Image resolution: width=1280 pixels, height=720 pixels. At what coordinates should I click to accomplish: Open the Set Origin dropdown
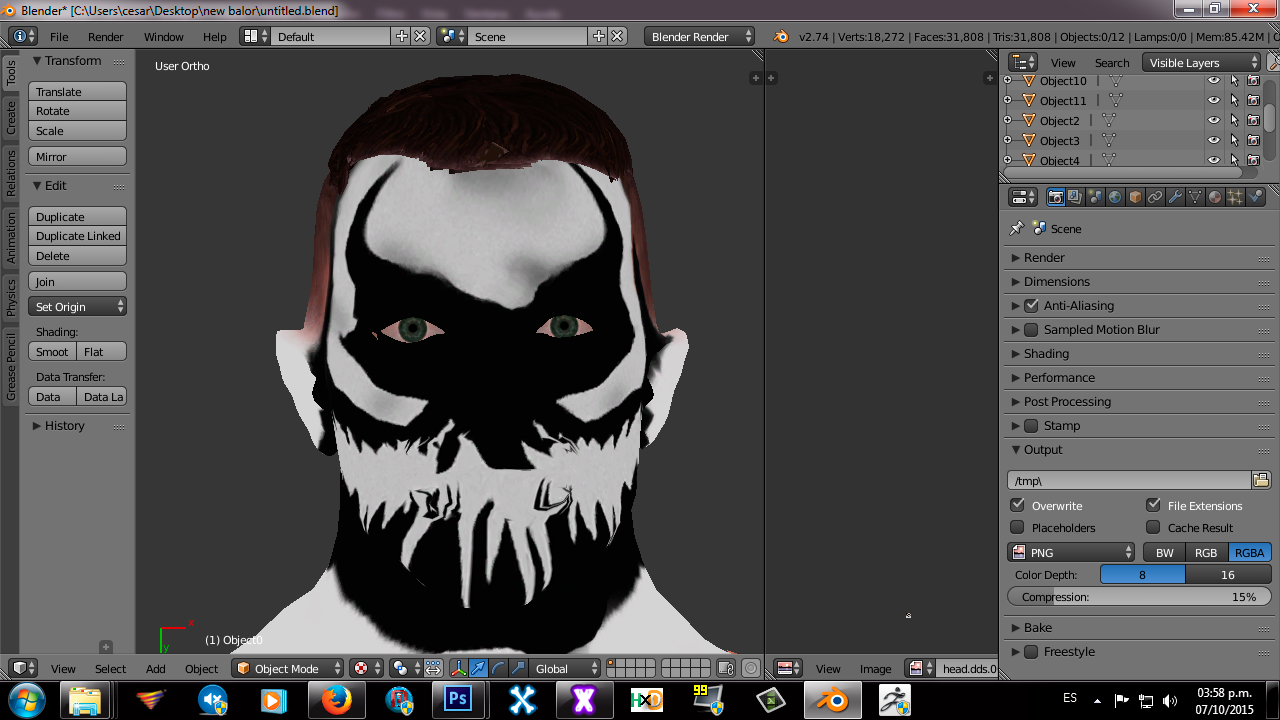[78, 306]
